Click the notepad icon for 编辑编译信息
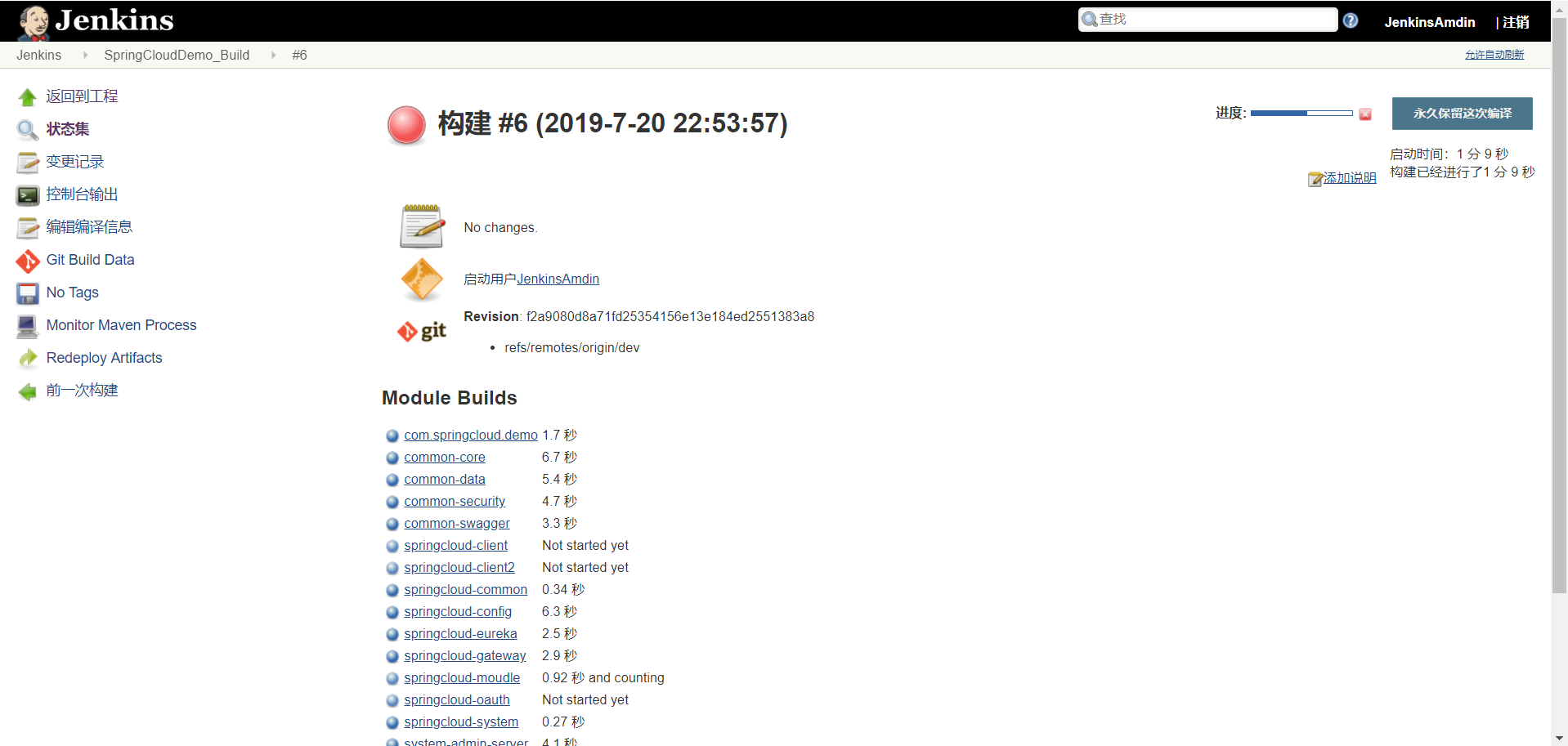Screen dimensions: 1568x746 click(x=28, y=228)
